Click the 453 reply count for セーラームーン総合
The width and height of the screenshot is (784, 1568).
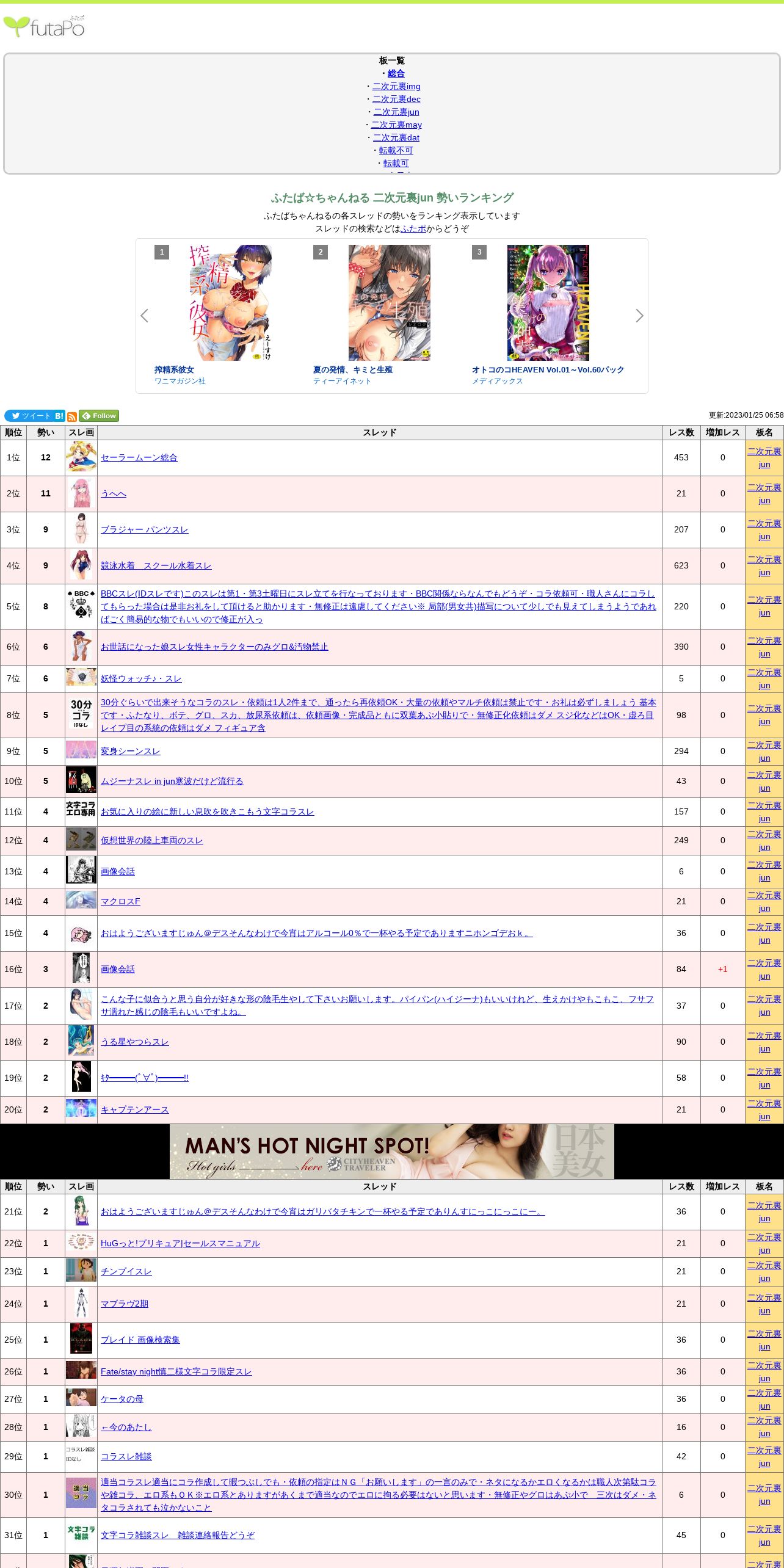click(x=681, y=457)
